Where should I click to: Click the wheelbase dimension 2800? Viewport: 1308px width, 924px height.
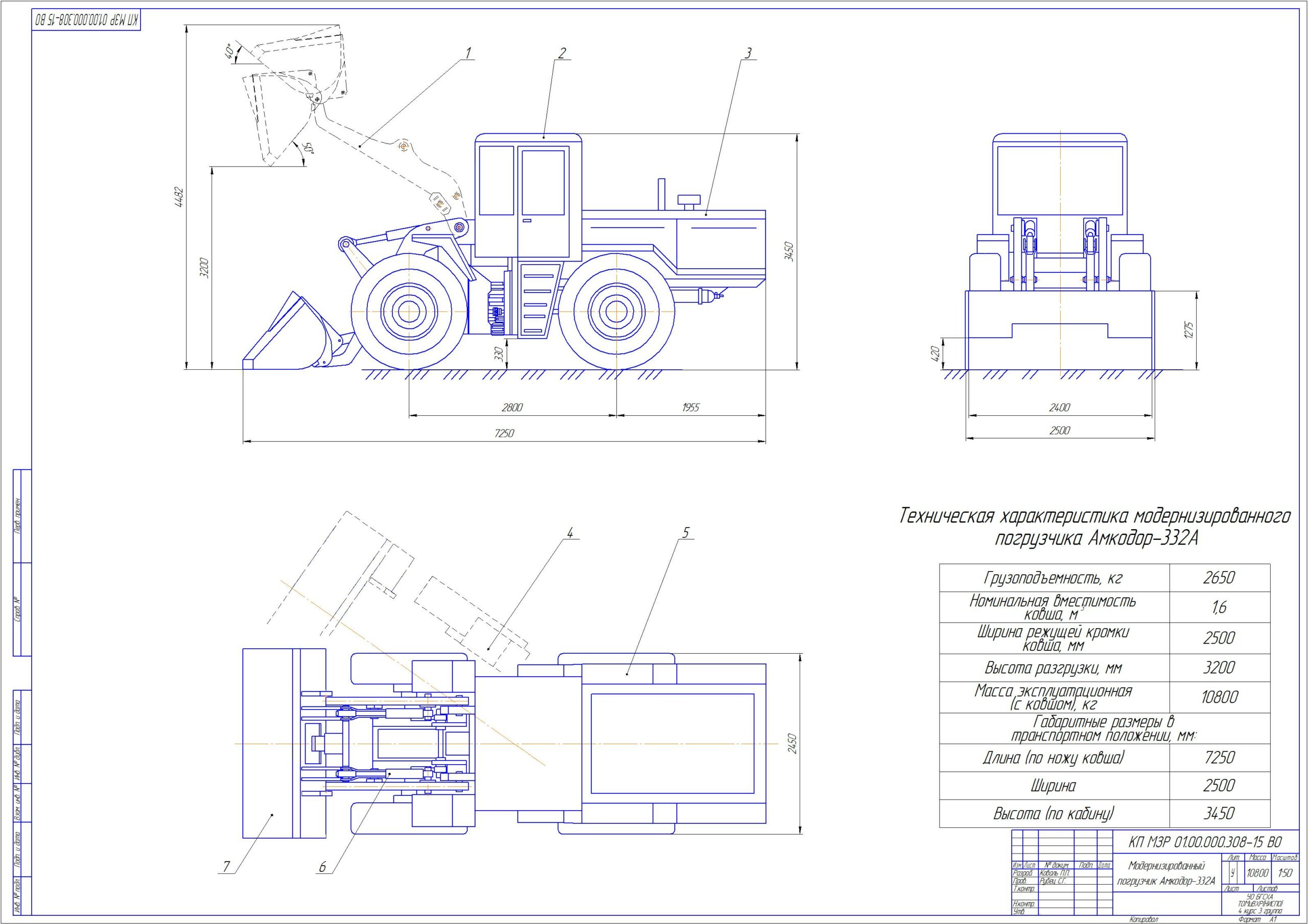coord(511,407)
